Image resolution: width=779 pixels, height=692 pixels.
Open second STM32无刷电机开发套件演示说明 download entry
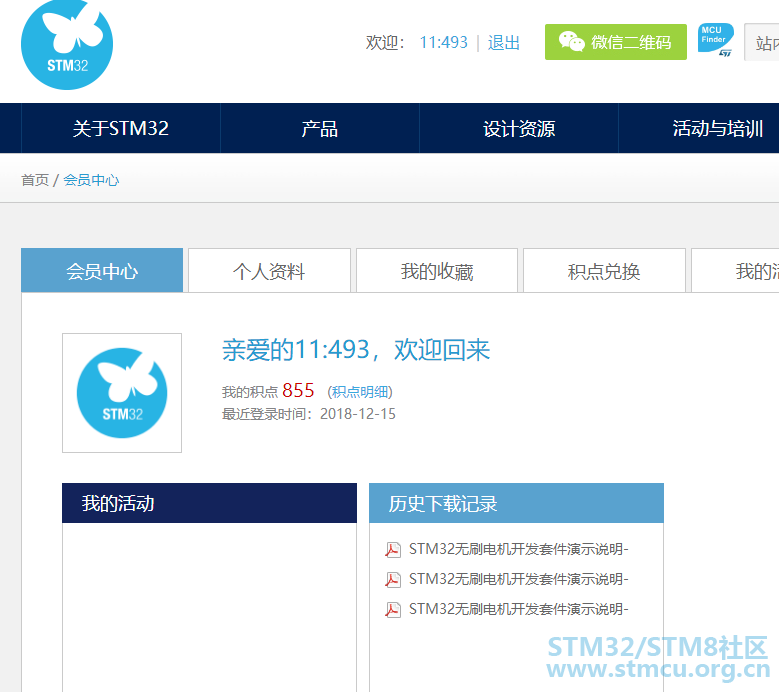[x=519, y=579]
